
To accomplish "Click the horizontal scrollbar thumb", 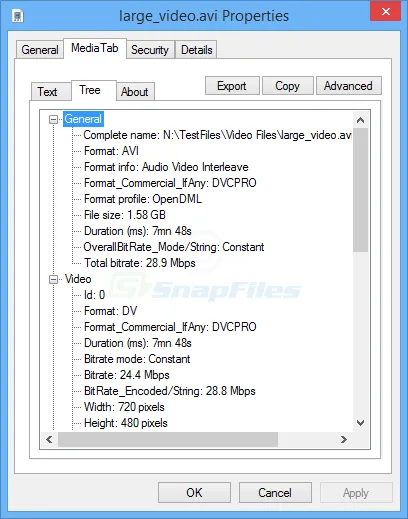I will (168, 439).
